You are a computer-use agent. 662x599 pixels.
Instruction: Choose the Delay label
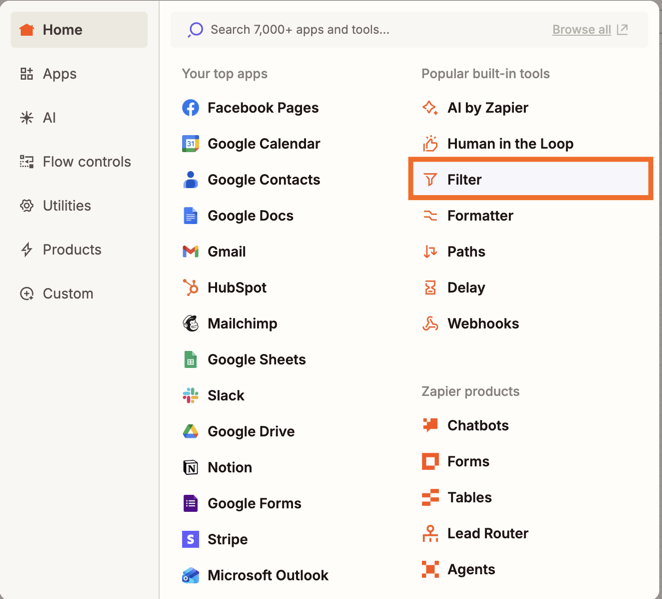click(466, 287)
